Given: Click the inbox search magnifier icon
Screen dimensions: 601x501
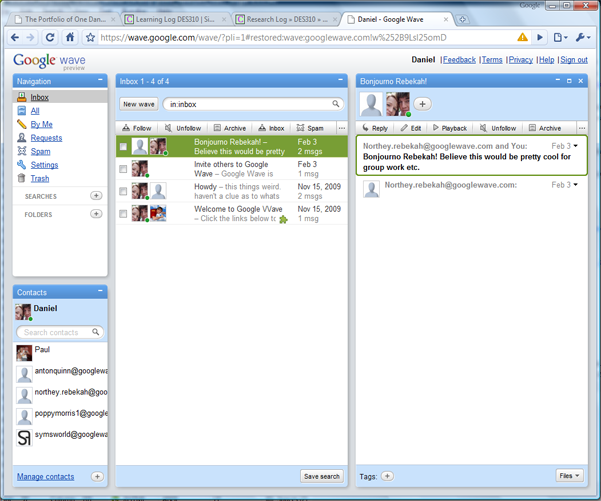Looking at the screenshot, I should click(336, 103).
